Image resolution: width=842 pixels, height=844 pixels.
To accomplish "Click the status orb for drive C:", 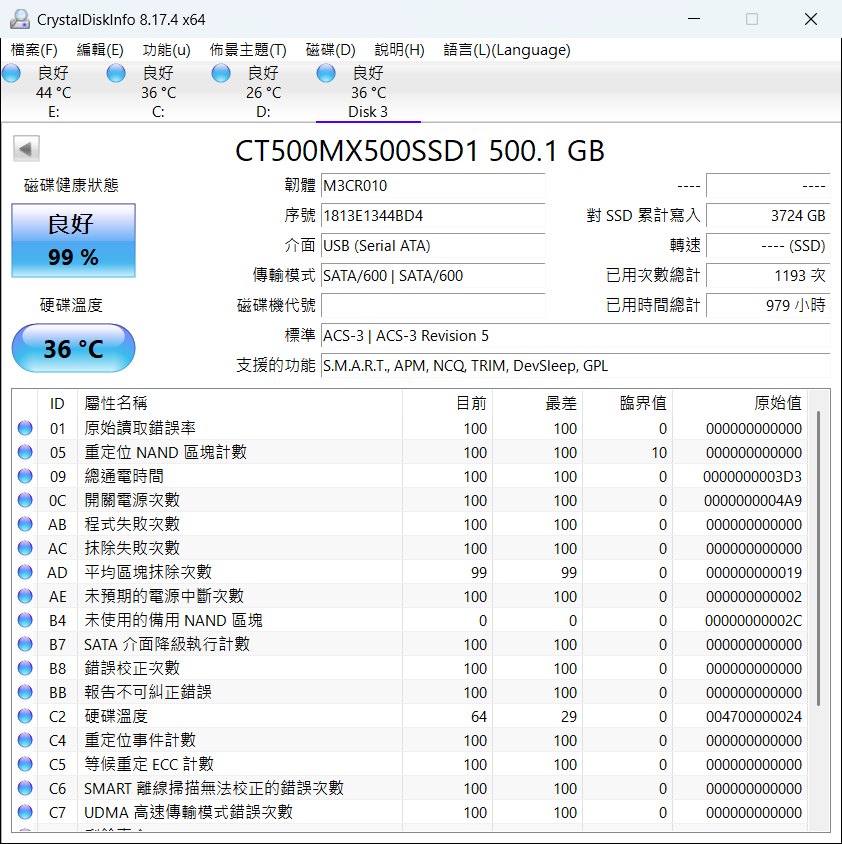I will click(116, 73).
